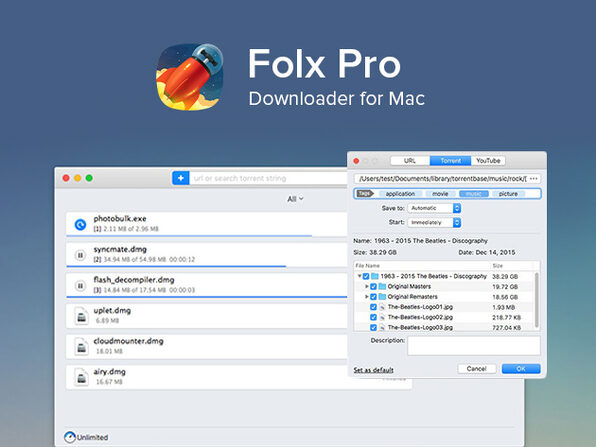Viewport: 596px width, 447px height.
Task: Click the pause icon for syncmate.dmg
Action: (x=80, y=255)
